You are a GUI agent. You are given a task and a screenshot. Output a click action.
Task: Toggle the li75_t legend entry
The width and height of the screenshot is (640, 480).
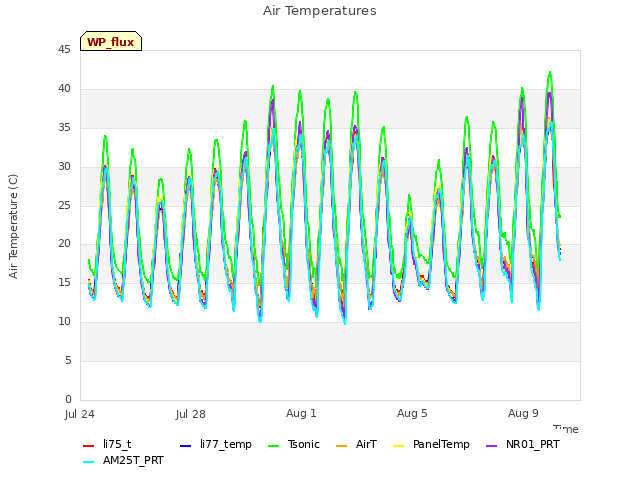point(107,444)
